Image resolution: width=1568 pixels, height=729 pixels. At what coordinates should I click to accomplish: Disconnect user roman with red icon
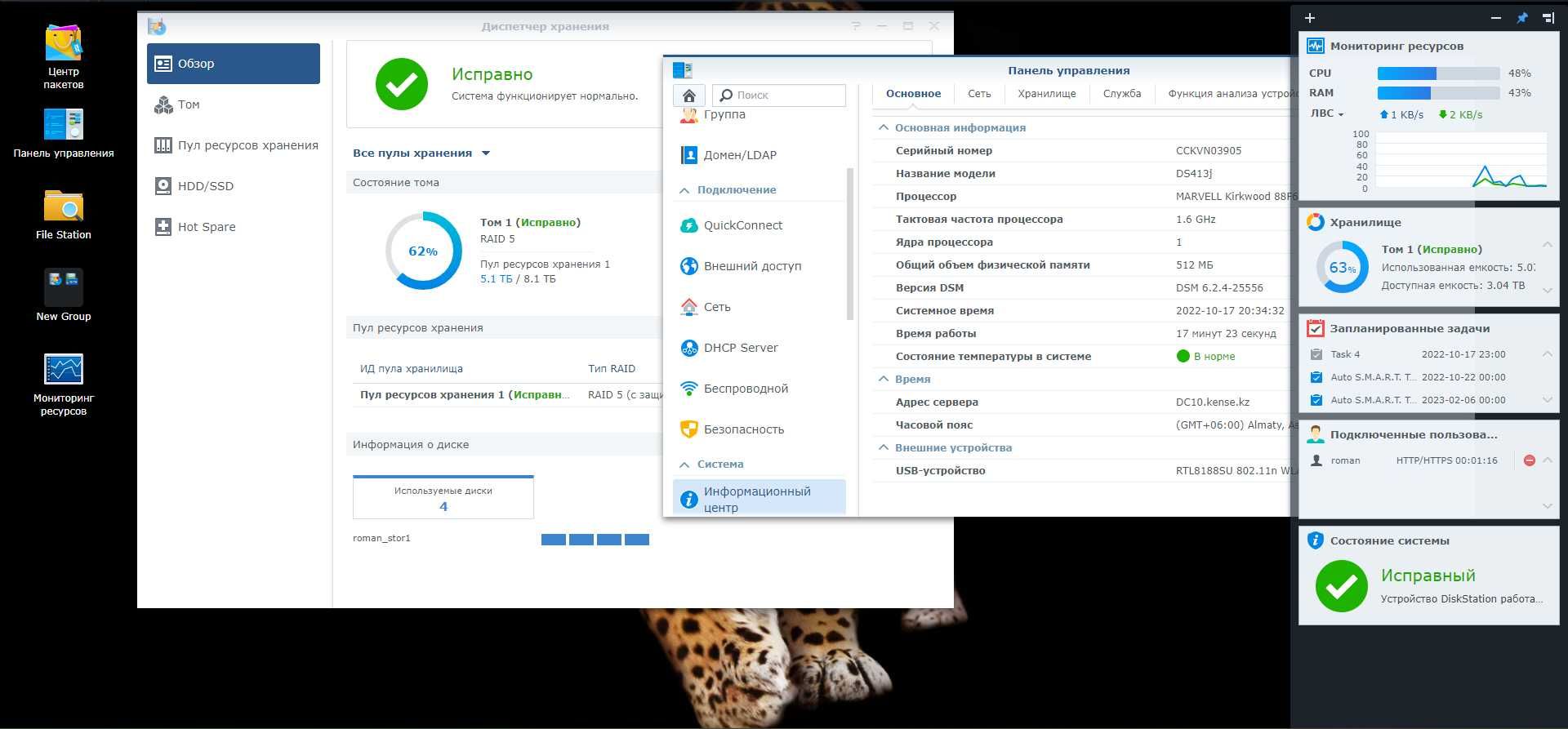[x=1530, y=460]
